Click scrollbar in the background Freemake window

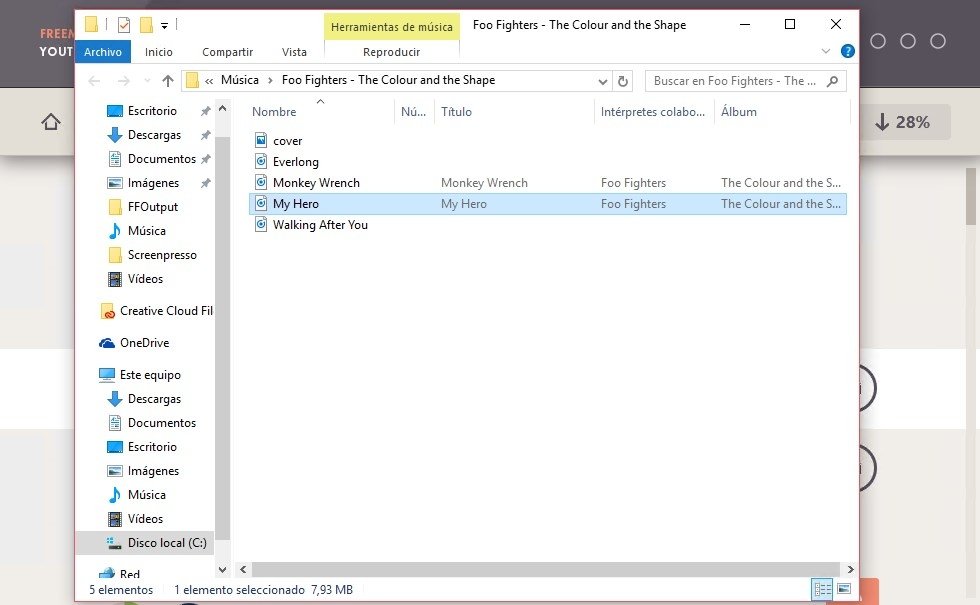coord(971,196)
